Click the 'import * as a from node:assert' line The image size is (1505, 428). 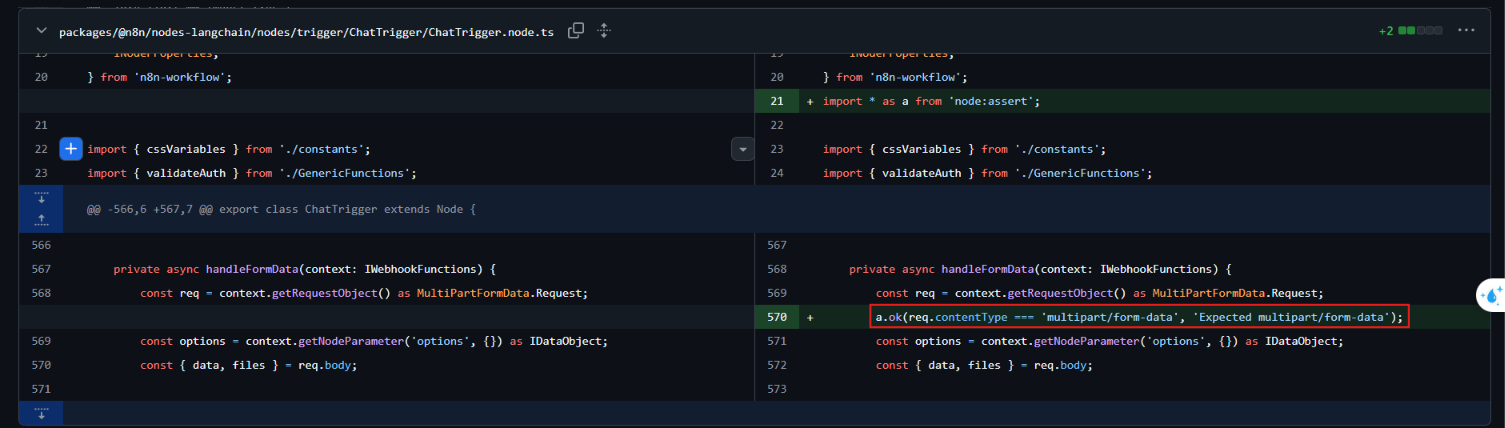coord(932,101)
